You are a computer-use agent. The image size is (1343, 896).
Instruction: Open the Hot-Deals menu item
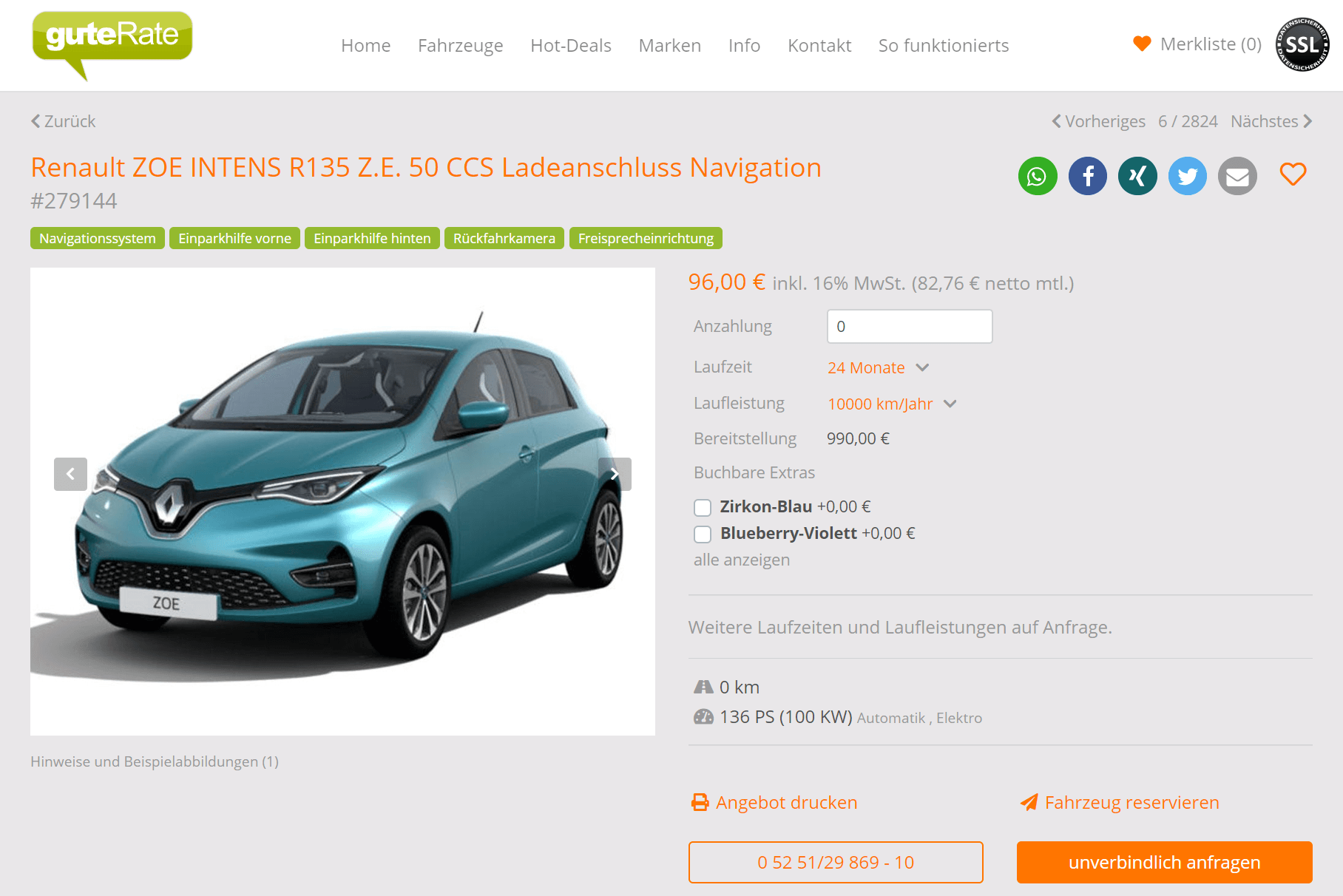coord(571,46)
